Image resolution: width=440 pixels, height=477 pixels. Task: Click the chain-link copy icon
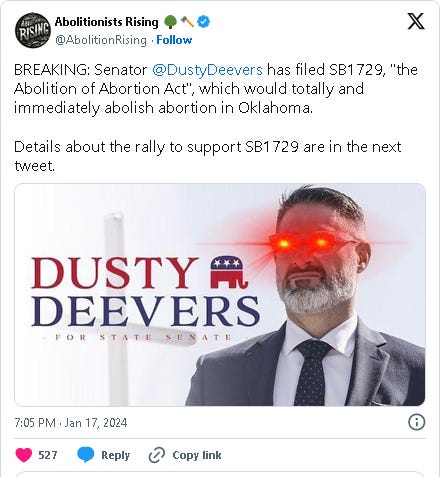157,455
